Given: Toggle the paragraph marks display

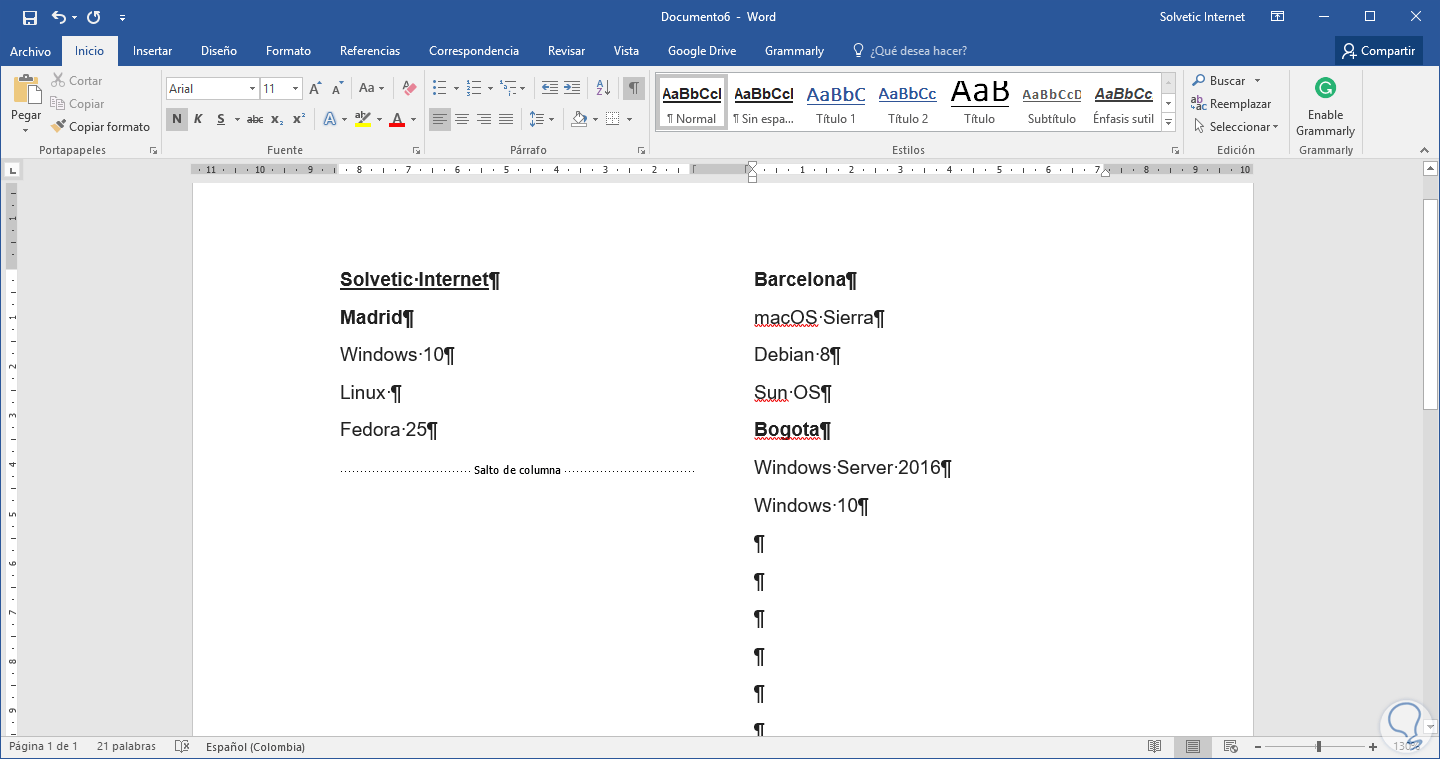Looking at the screenshot, I should (x=634, y=89).
